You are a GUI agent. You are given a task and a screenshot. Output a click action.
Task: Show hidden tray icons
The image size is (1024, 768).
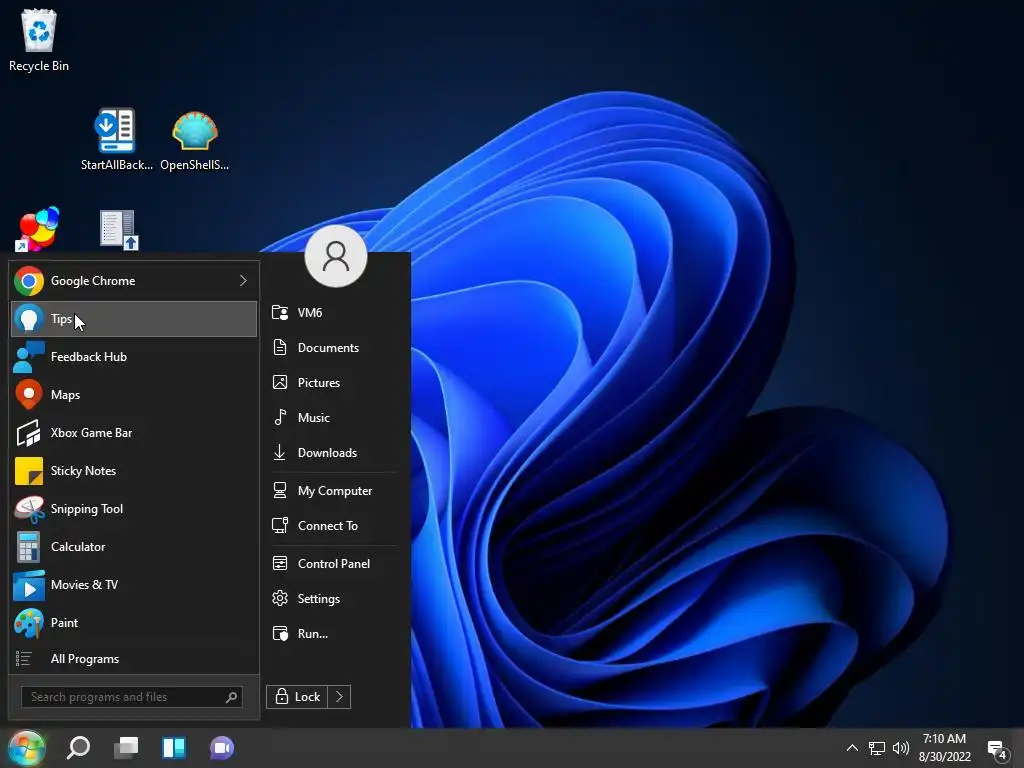coord(852,748)
